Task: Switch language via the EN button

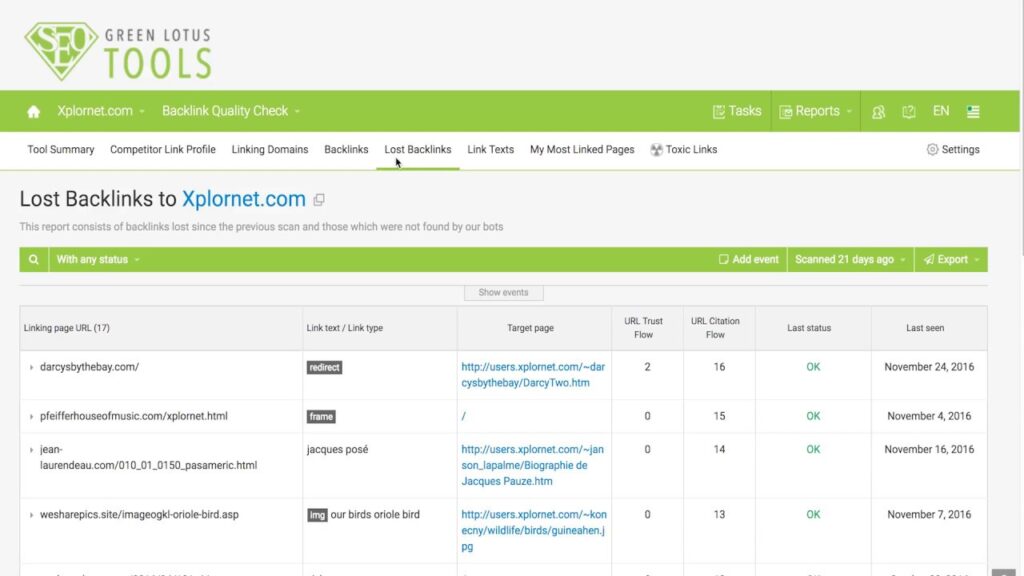Action: point(941,111)
